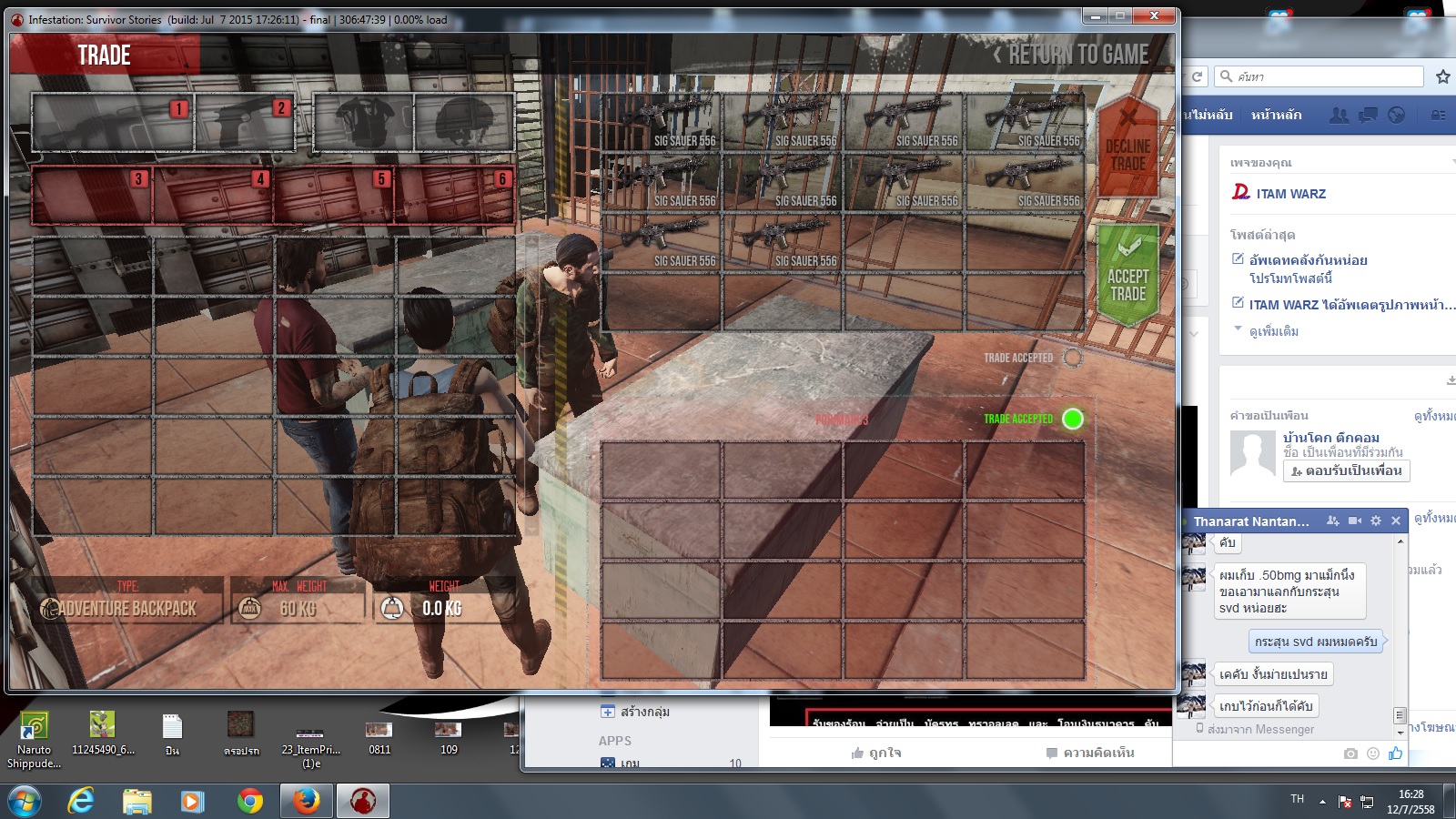Viewport: 1456px width, 819px height.
Task: Click the Accept Trade button
Action: pos(1127,276)
